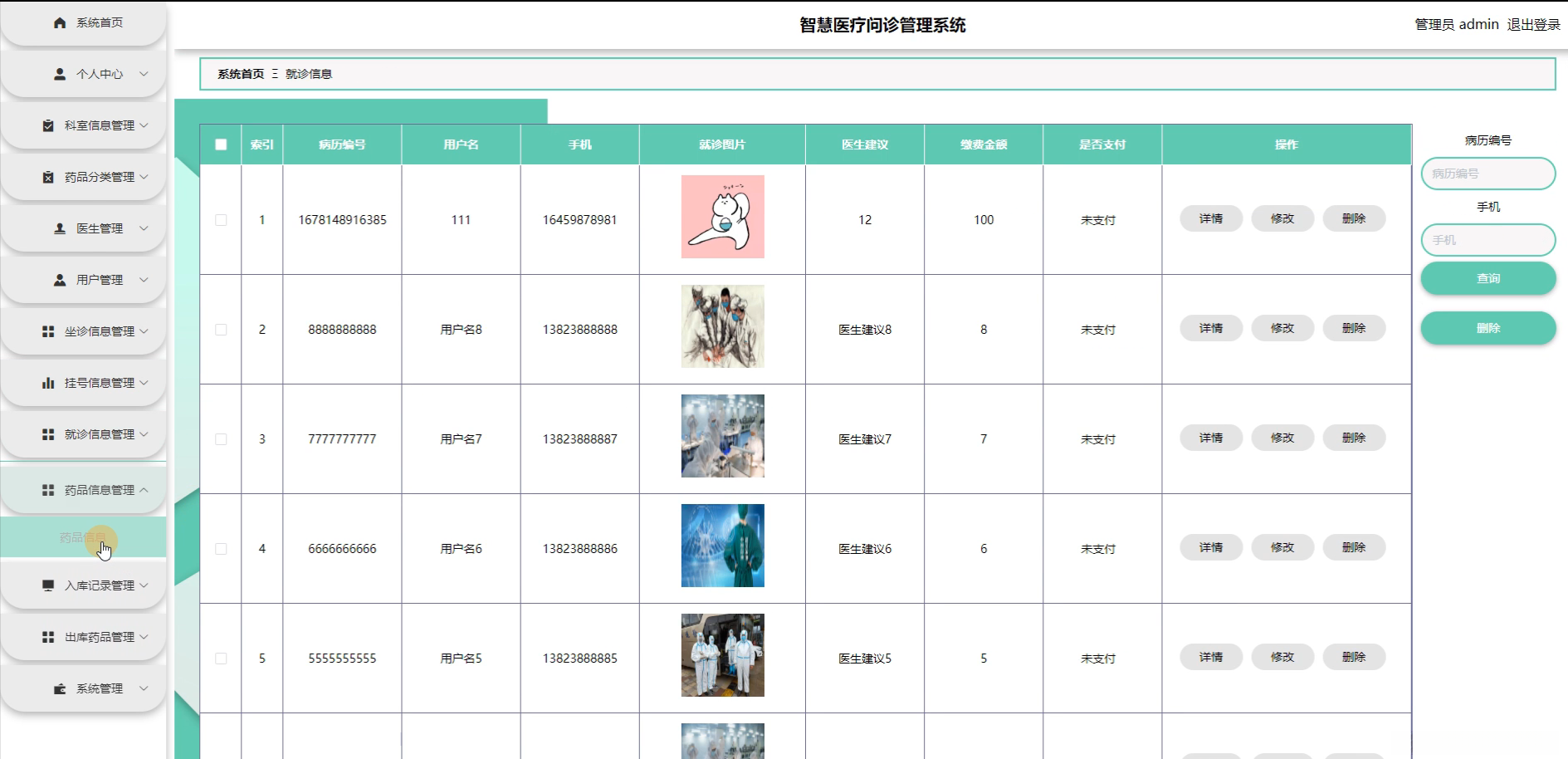This screenshot has height=759, width=1568.
Task: Click the icon beside 药品分类管理
Action: point(48,177)
